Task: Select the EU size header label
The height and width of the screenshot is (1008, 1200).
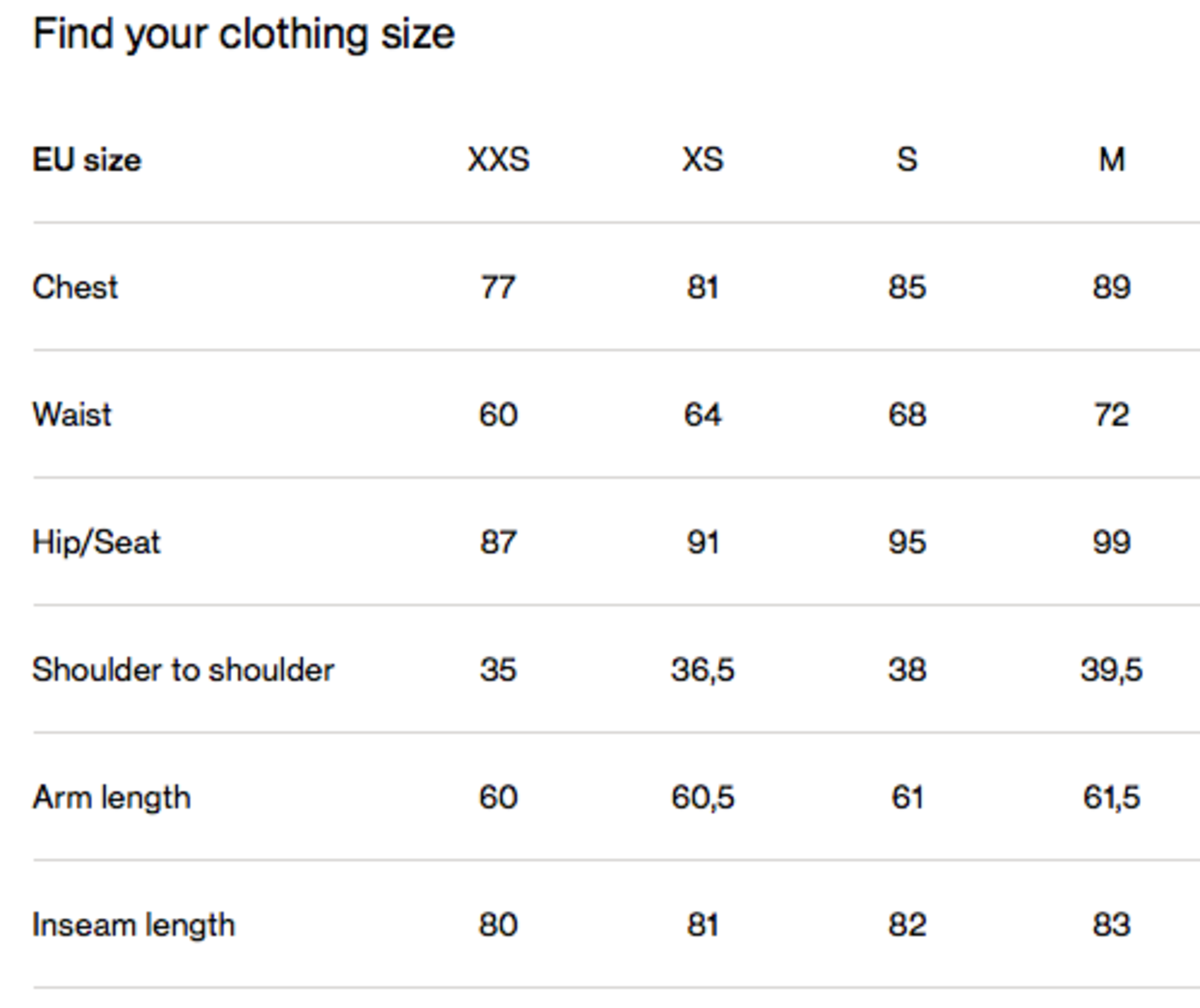Action: click(86, 160)
